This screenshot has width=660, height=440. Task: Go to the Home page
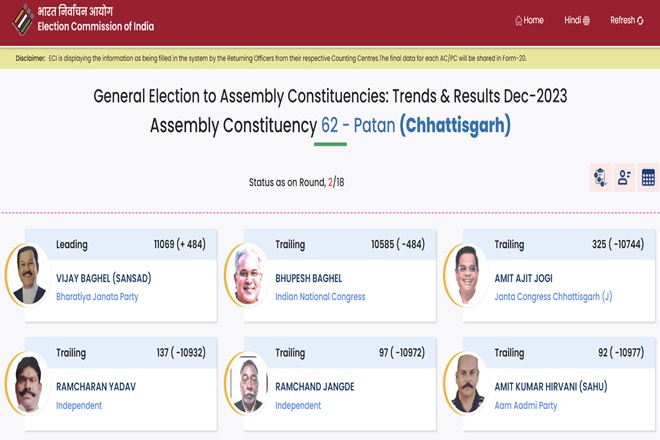pyautogui.click(x=529, y=20)
